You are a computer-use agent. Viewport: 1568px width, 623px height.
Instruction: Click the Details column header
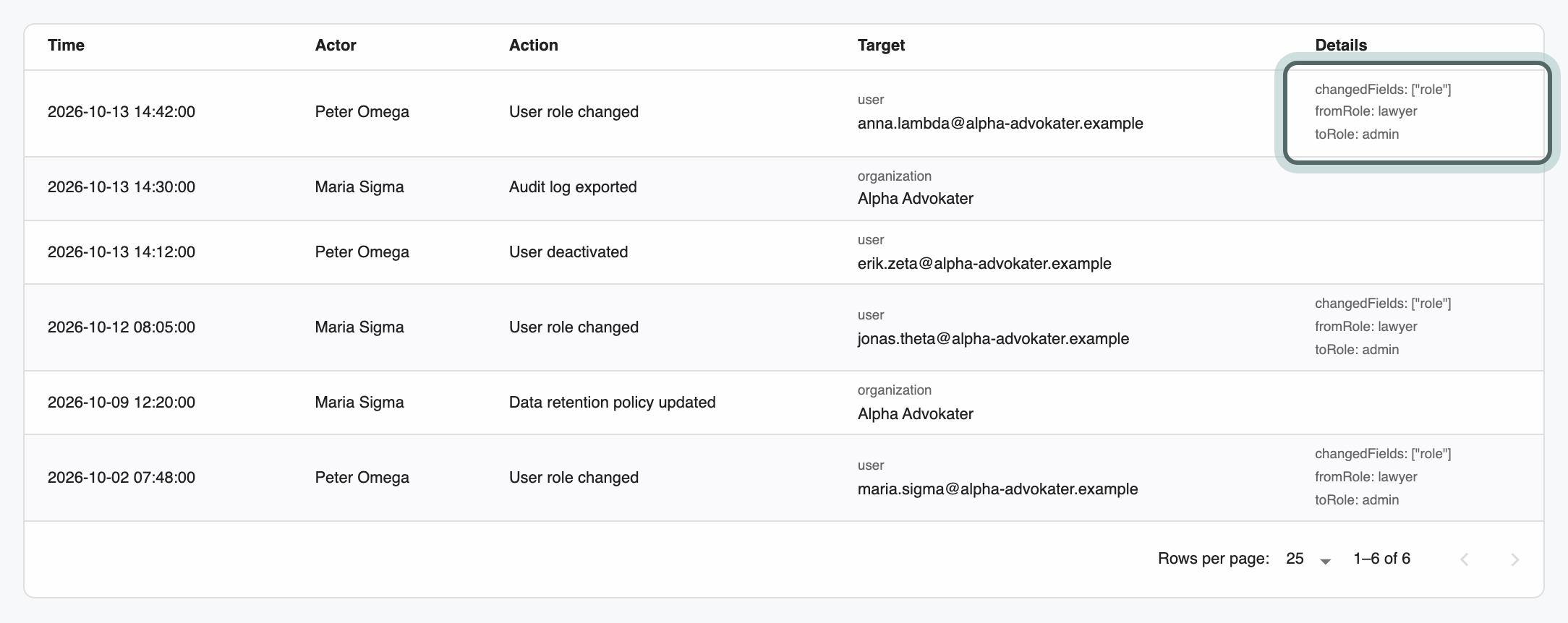click(x=1341, y=45)
